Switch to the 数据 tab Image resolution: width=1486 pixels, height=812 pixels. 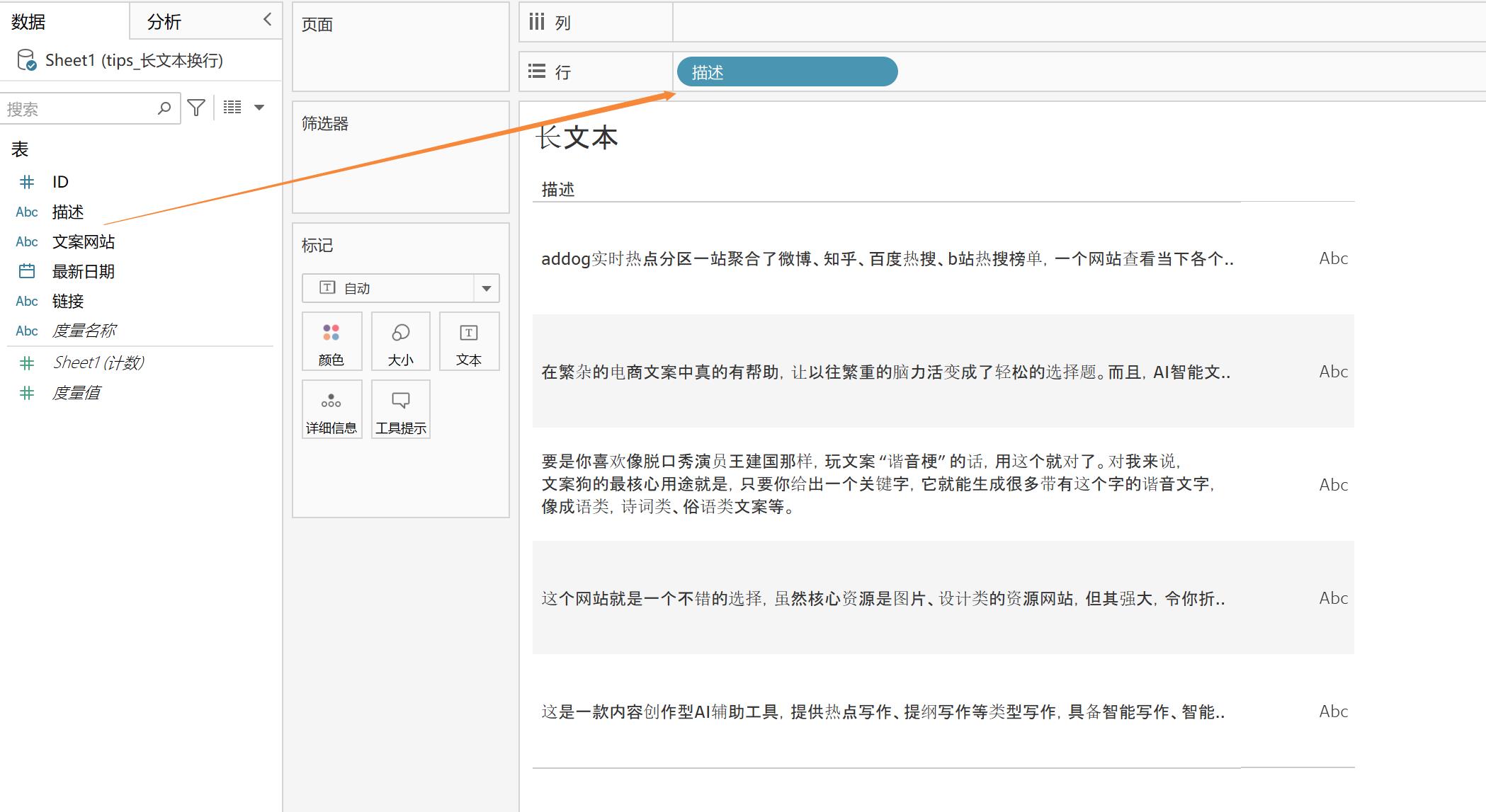[x=28, y=22]
